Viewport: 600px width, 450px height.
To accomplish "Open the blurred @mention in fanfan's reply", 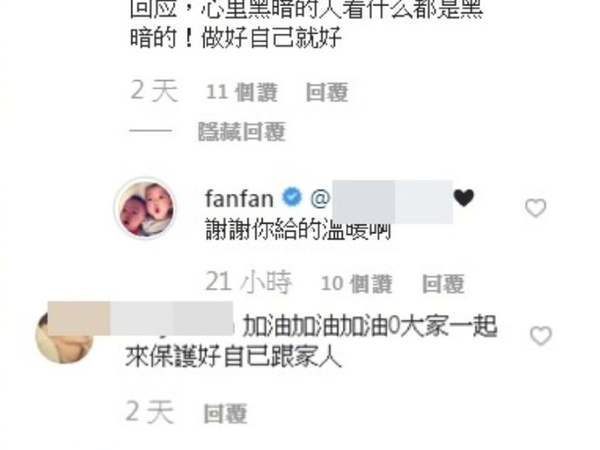I will coord(382,201).
